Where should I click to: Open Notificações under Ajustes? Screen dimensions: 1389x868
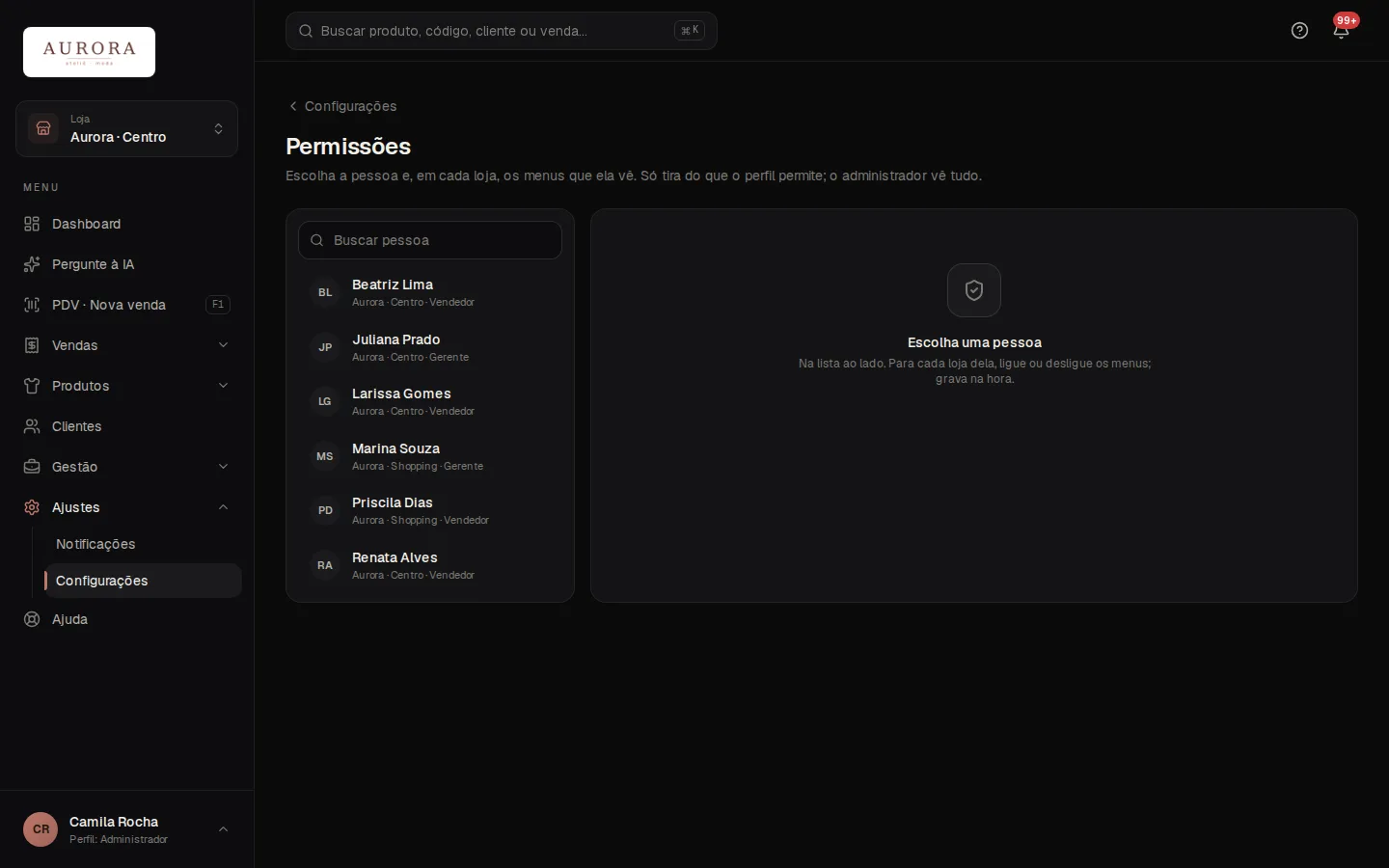click(143, 544)
